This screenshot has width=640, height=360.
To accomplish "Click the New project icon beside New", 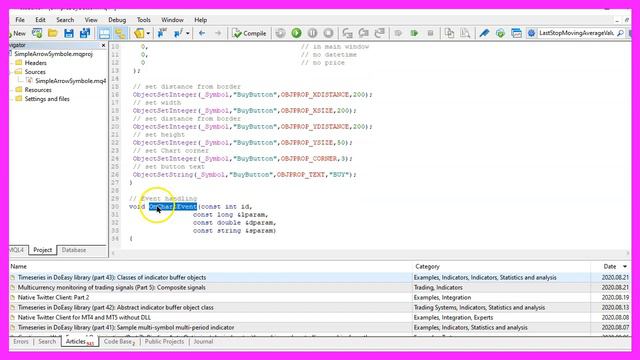I will [37, 33].
